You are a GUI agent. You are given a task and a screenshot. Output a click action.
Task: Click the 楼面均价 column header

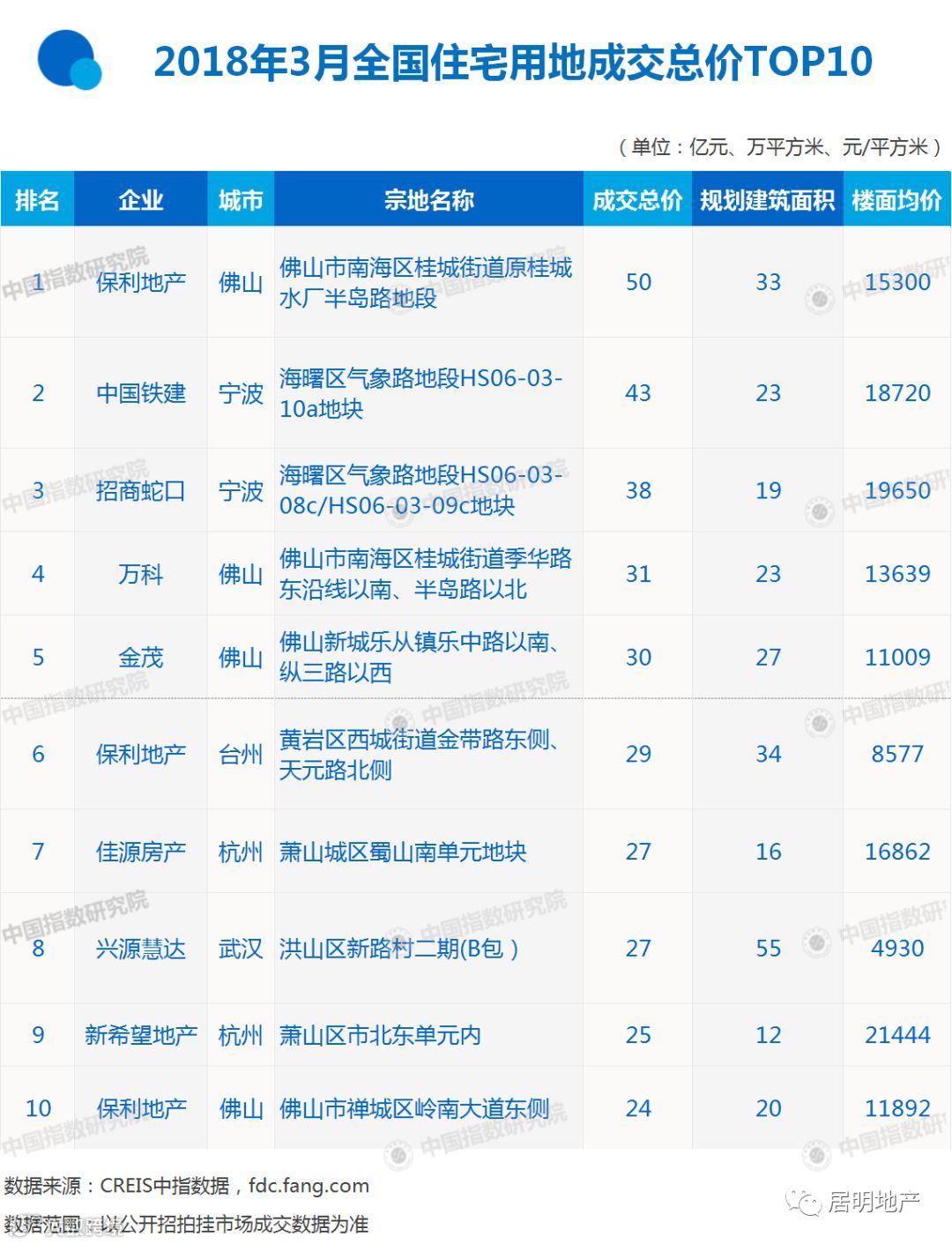(897, 200)
